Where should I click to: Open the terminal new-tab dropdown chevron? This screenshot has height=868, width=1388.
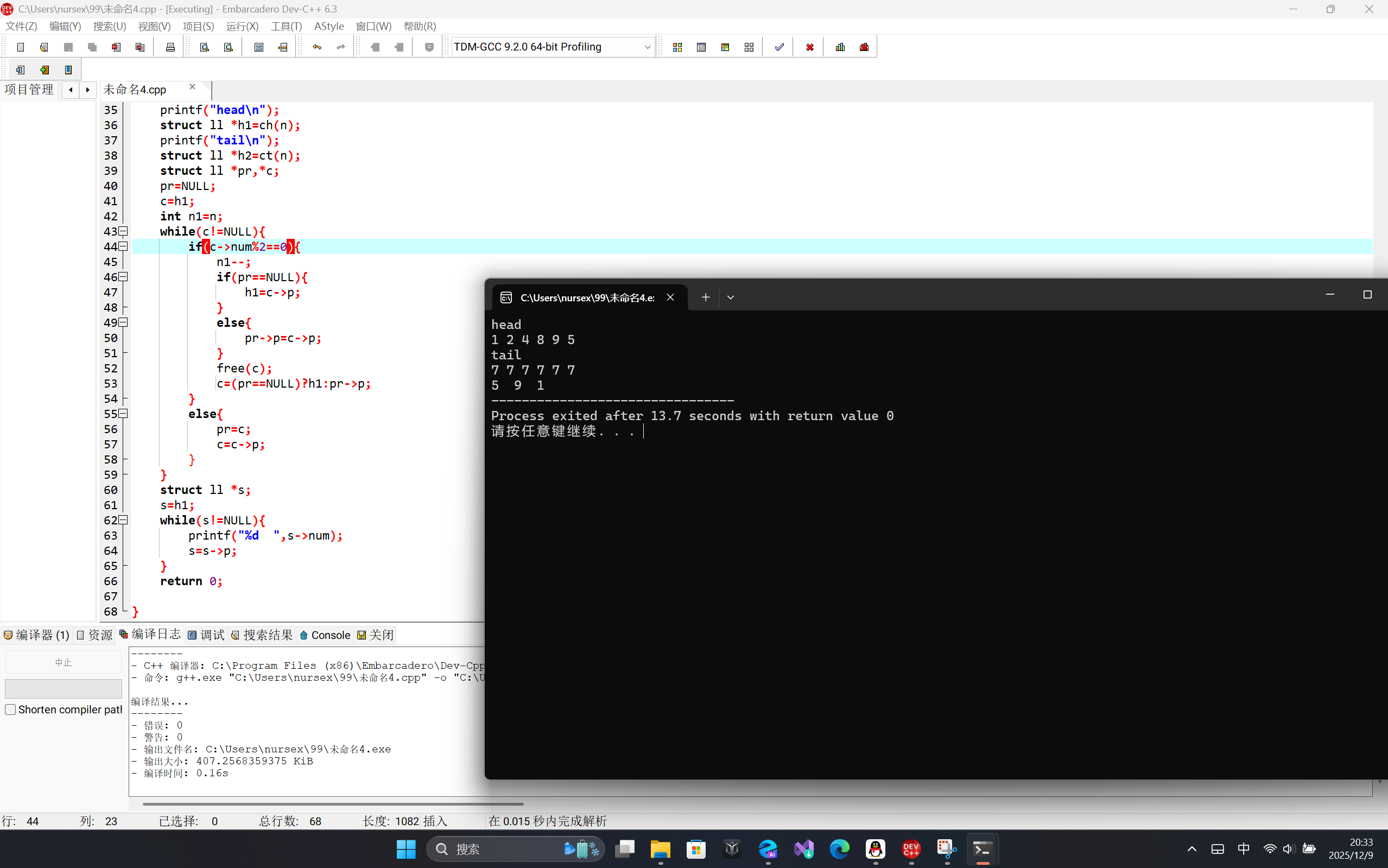pos(730,297)
